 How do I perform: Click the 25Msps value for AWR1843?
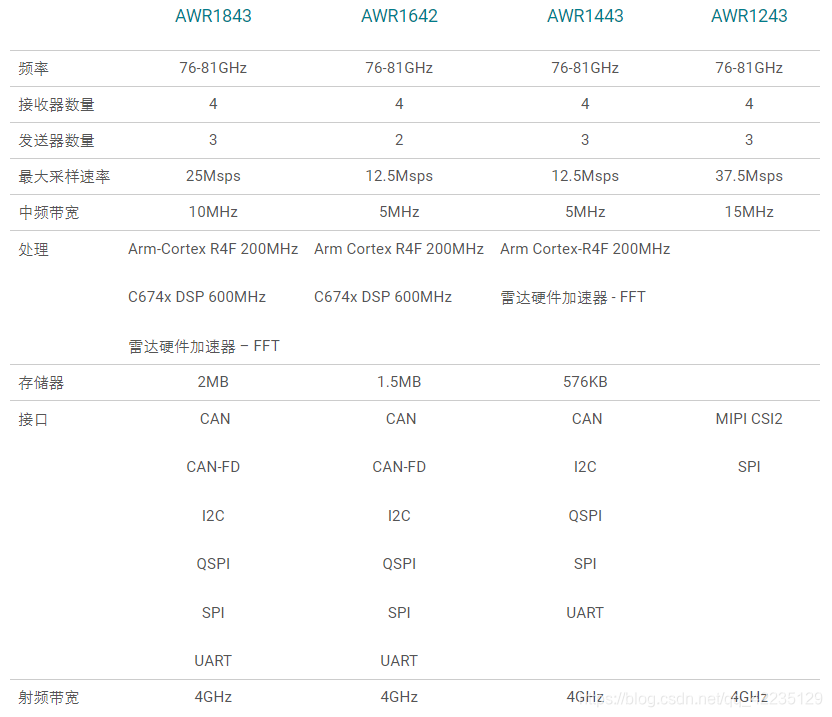point(213,176)
